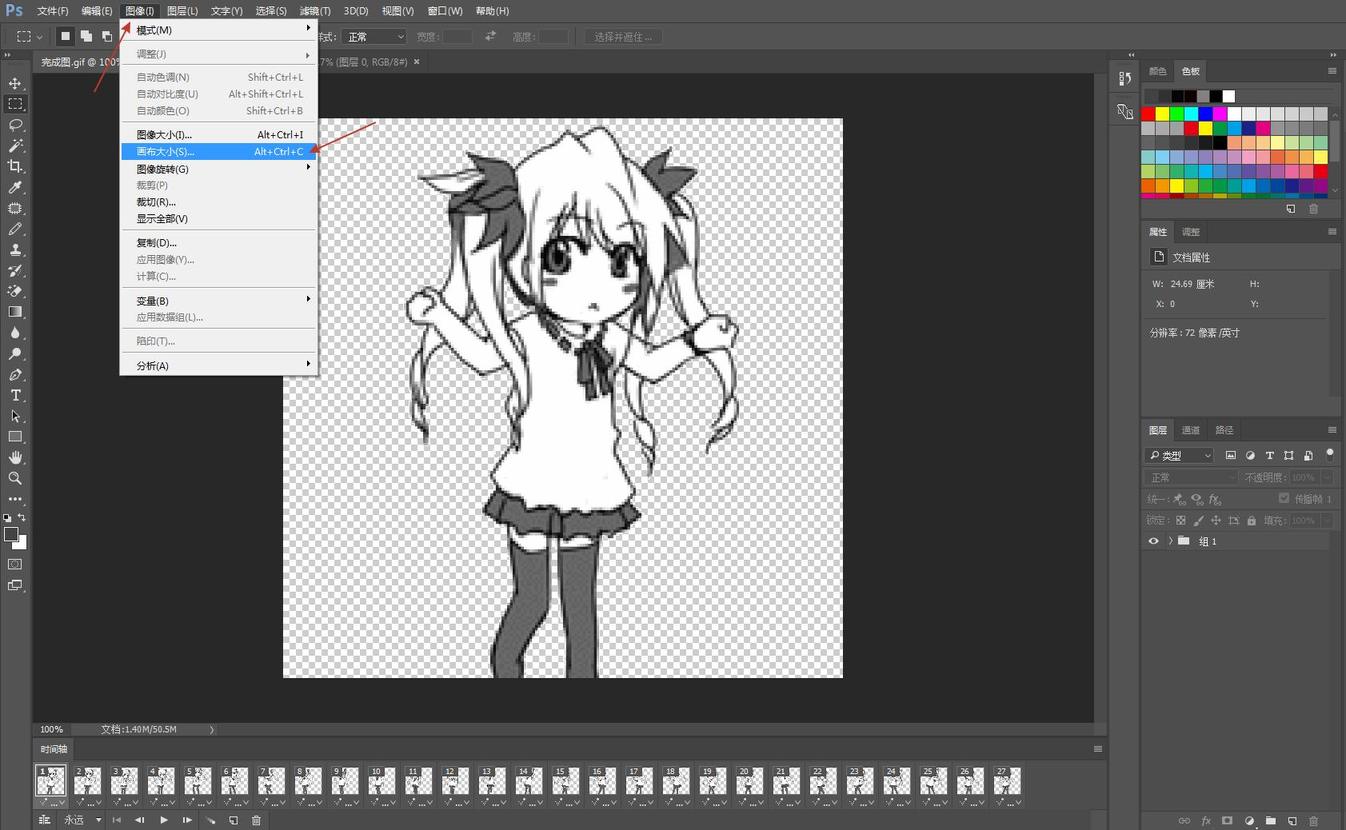
Task: Select the Move tool
Action: click(x=15, y=83)
